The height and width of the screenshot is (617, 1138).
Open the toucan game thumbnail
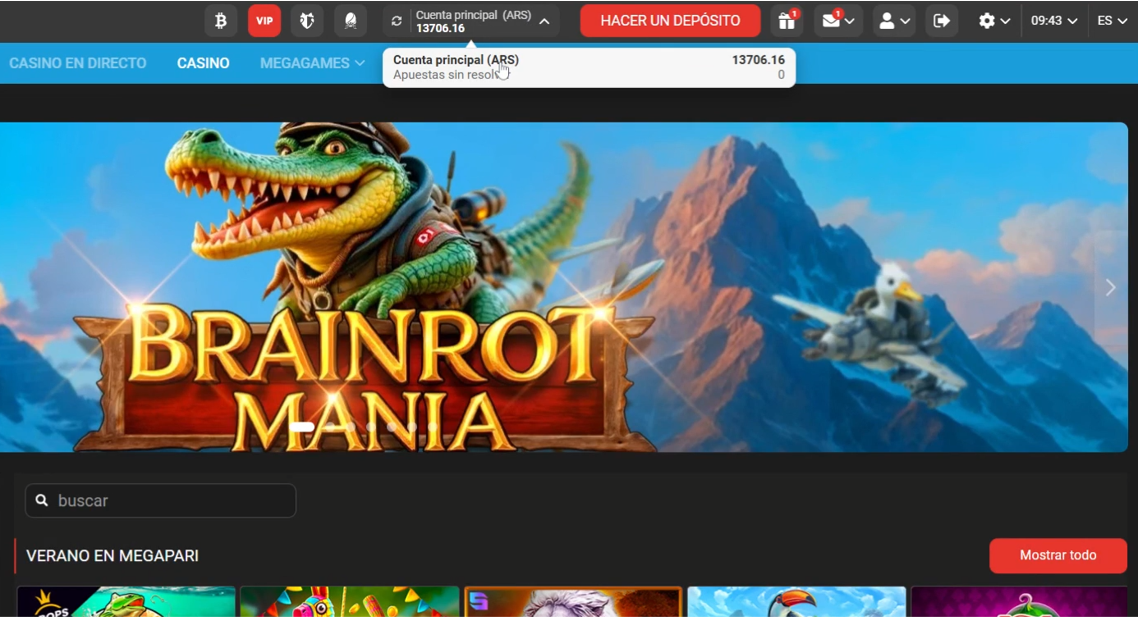(797, 602)
